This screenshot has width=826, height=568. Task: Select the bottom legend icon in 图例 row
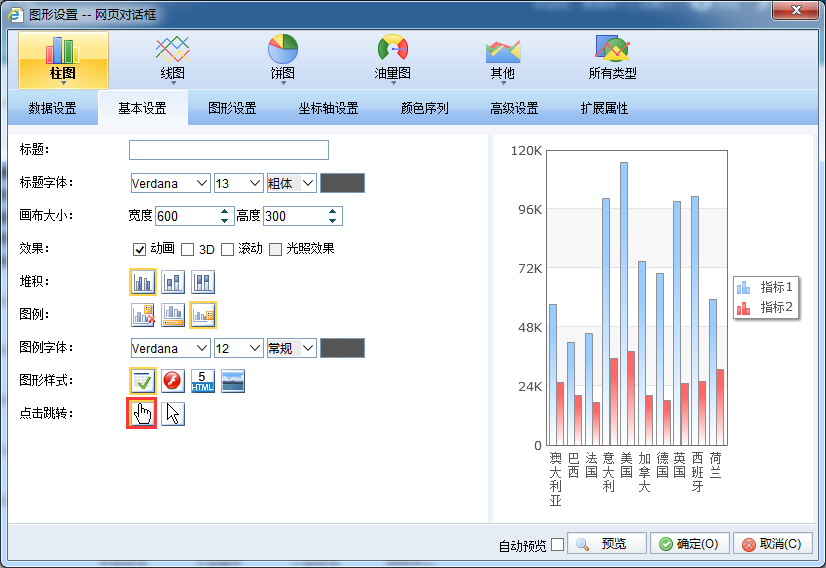click(173, 315)
